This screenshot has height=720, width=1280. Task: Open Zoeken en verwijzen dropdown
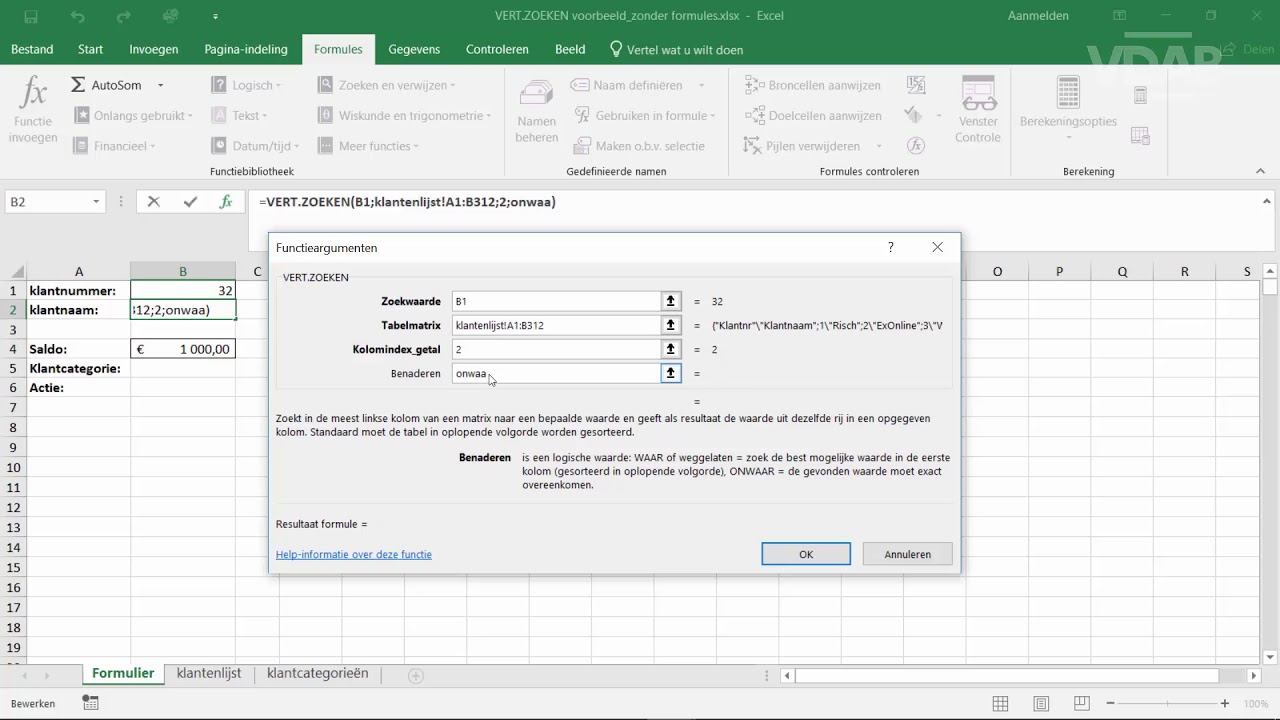pos(386,86)
